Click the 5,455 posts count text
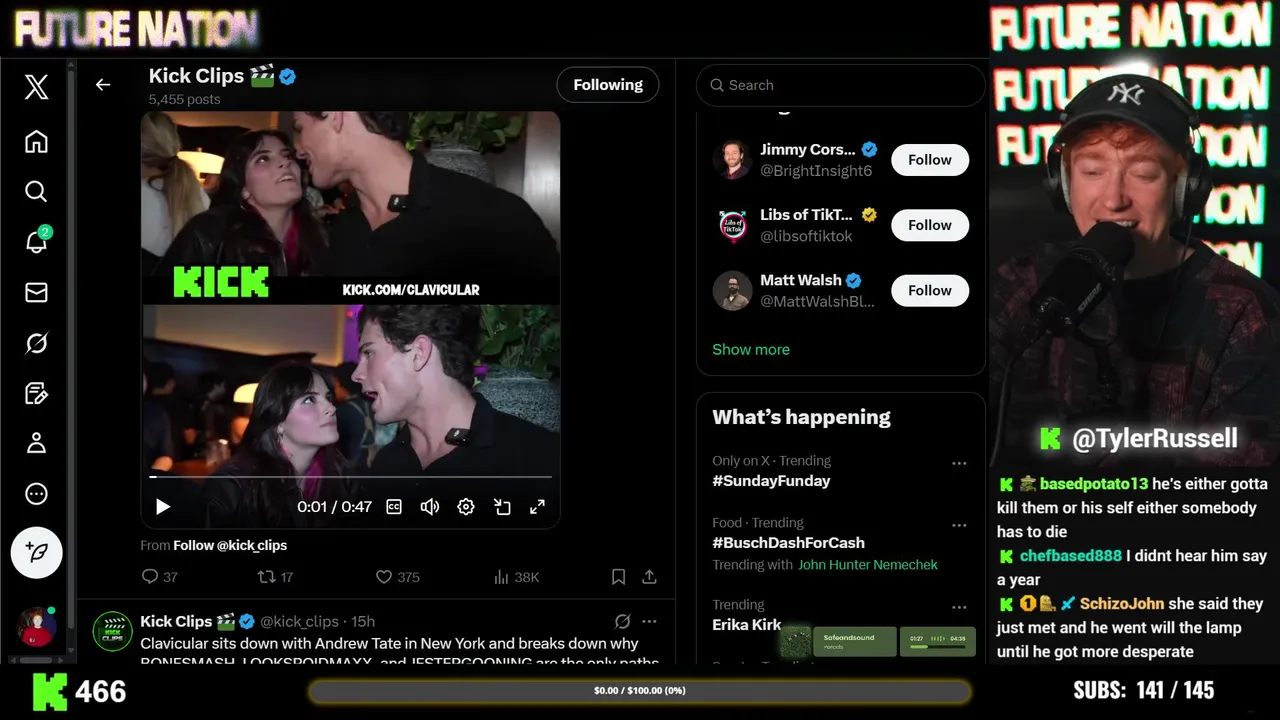This screenshot has height=720, width=1280. click(185, 99)
